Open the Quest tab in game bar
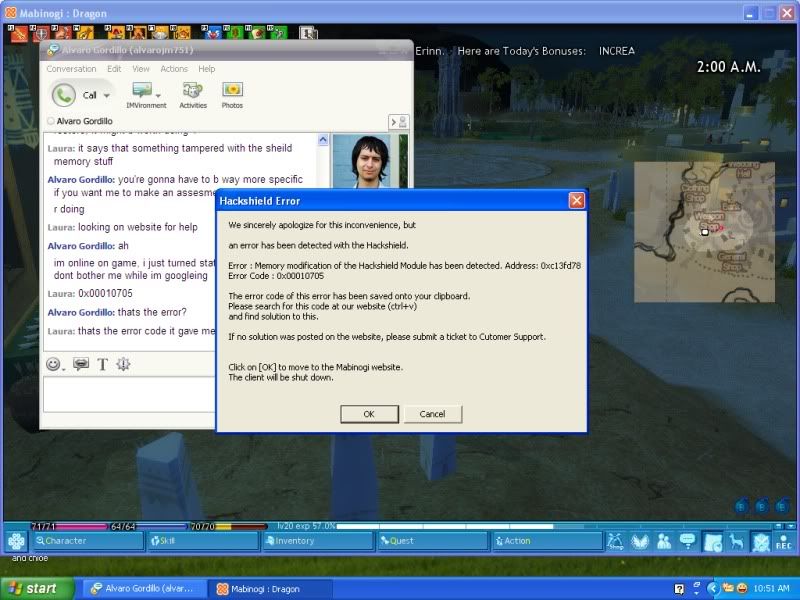This screenshot has width=800, height=600. click(x=434, y=541)
